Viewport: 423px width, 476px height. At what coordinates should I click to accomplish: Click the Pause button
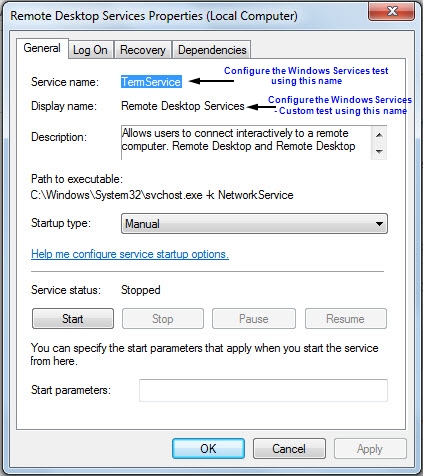click(254, 319)
